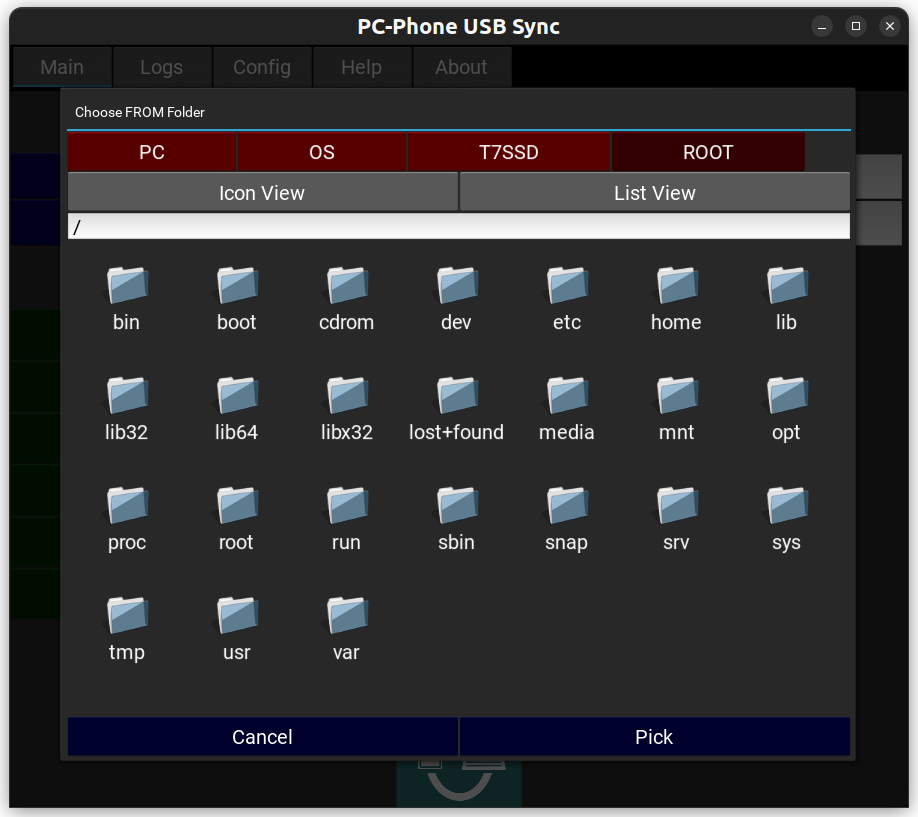Screen dimensions: 918x817
Task: Open the var folder
Action: 346,617
